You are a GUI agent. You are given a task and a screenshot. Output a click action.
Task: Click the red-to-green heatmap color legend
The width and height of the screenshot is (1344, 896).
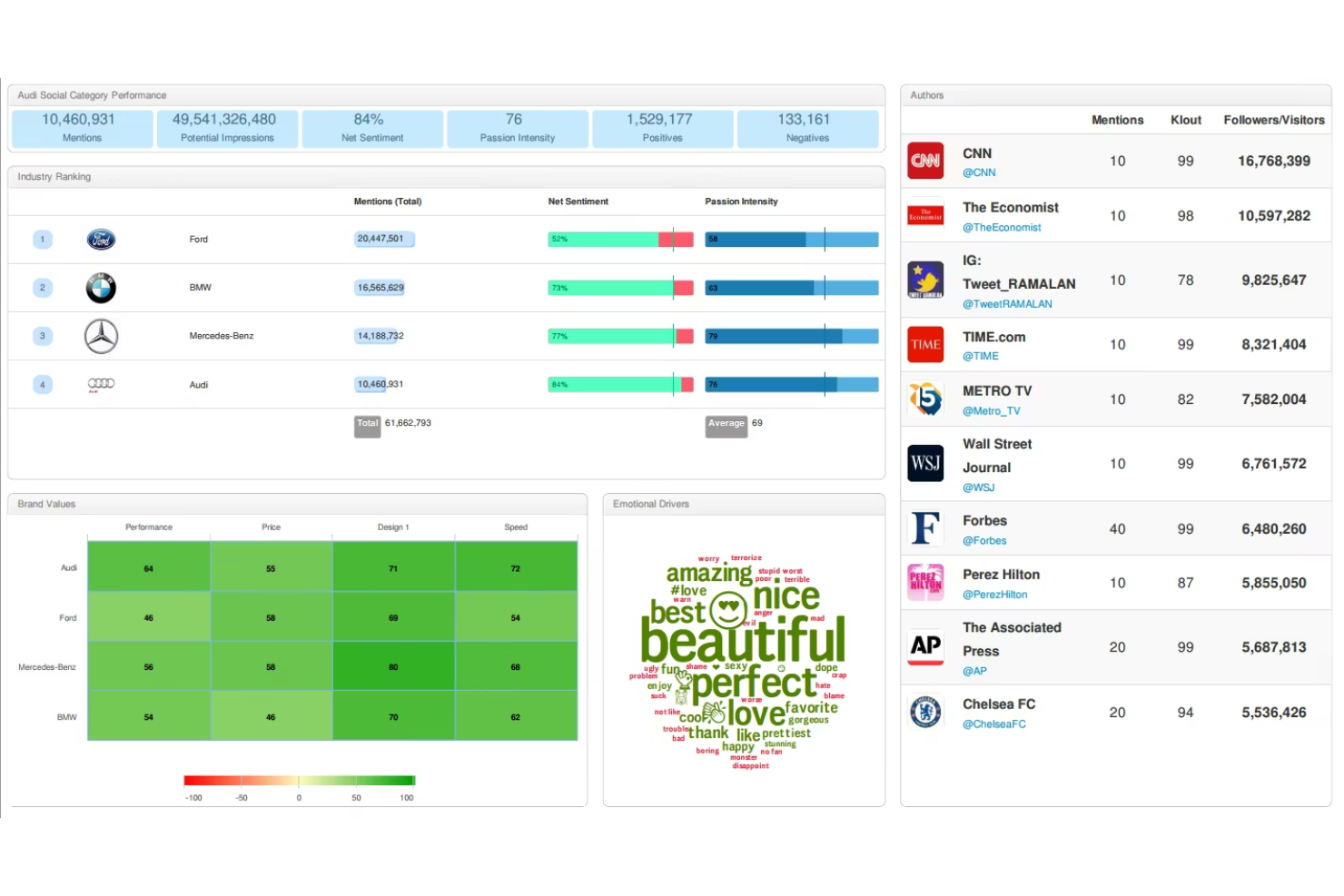(299, 781)
